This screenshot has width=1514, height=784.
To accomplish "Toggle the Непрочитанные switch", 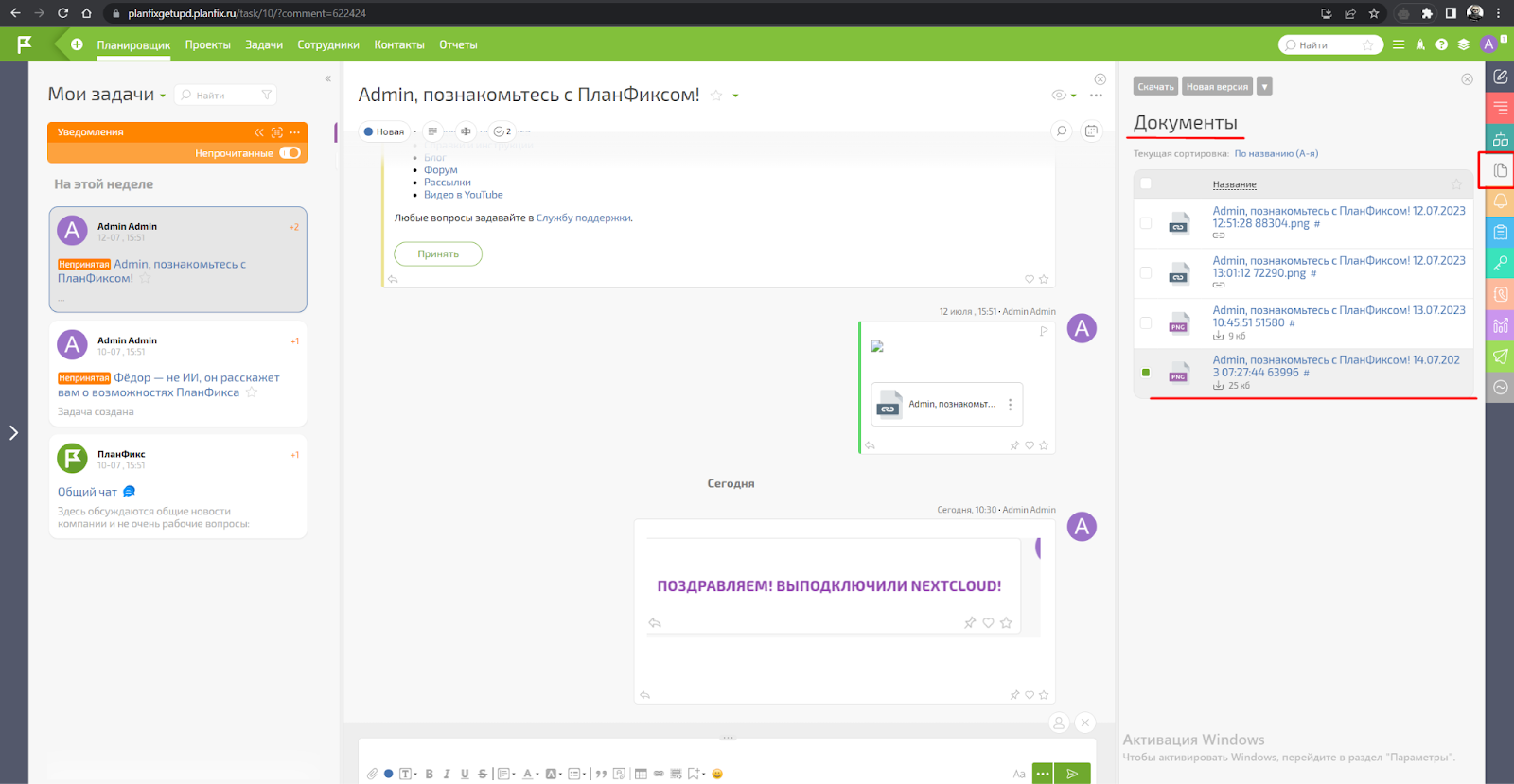I will click(290, 152).
